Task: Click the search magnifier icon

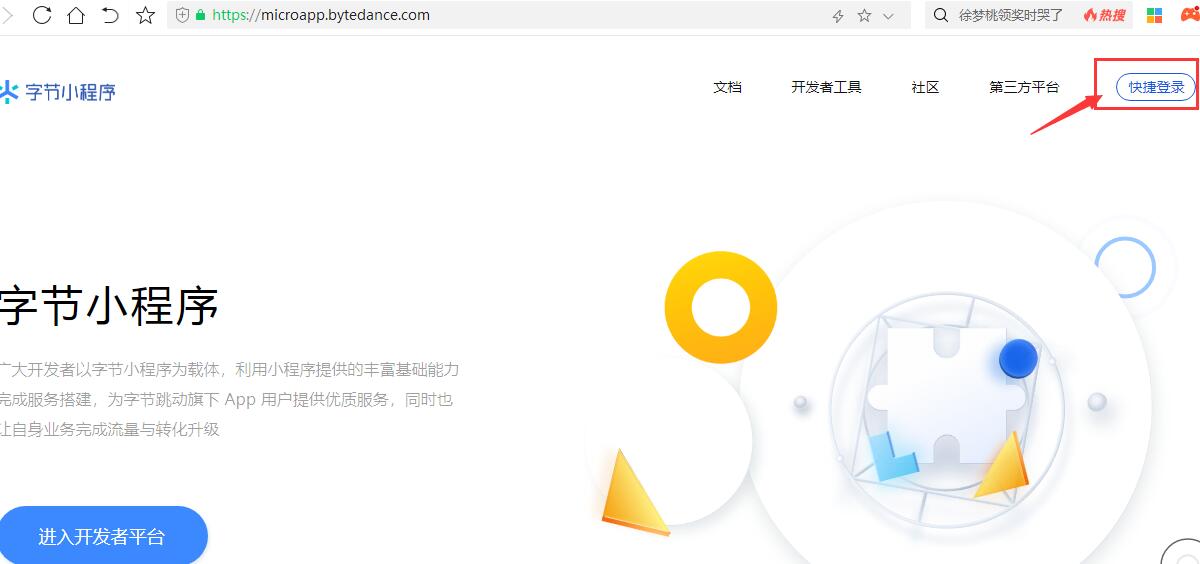Action: click(940, 15)
